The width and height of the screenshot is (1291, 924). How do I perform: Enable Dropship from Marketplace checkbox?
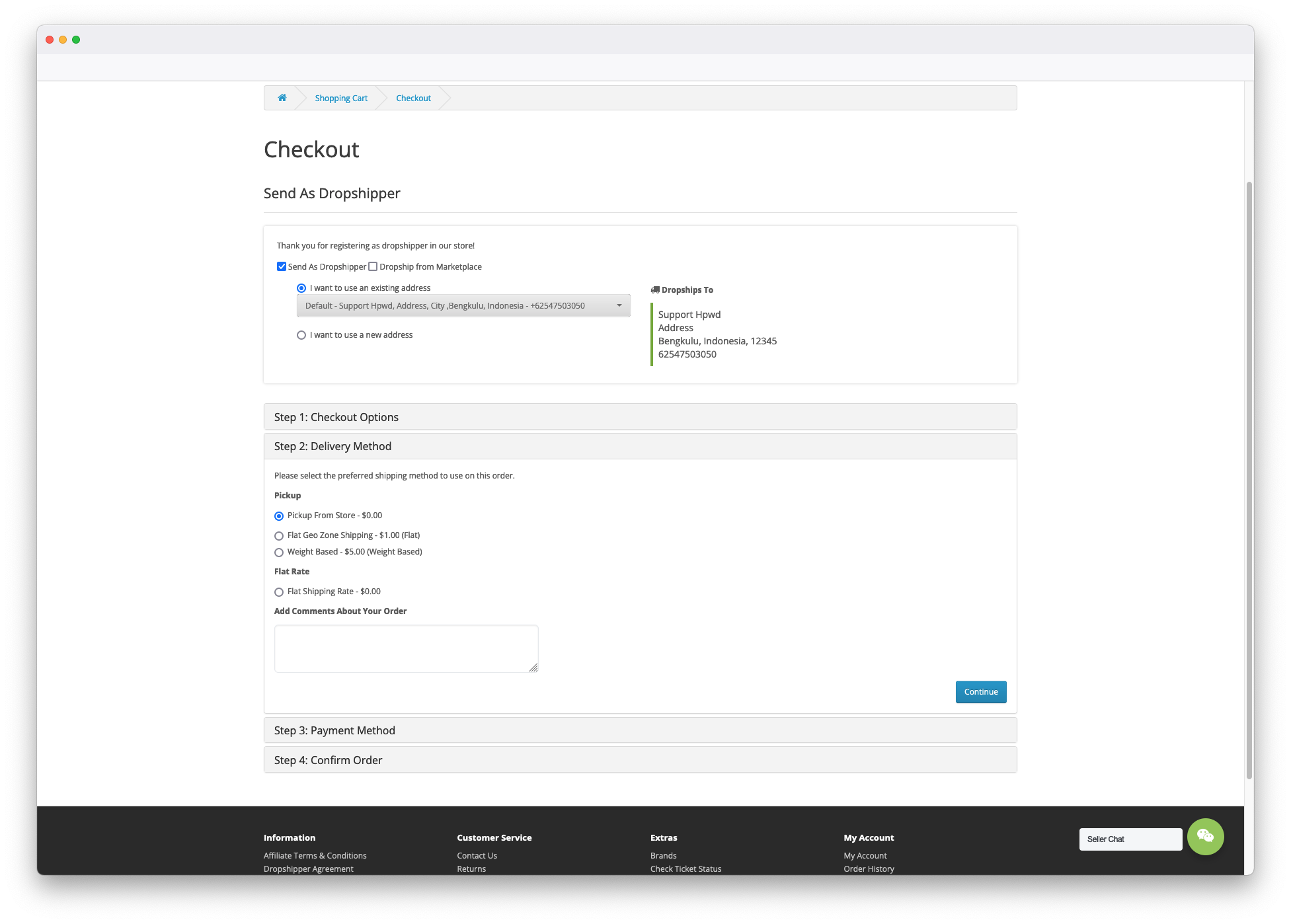pos(373,266)
